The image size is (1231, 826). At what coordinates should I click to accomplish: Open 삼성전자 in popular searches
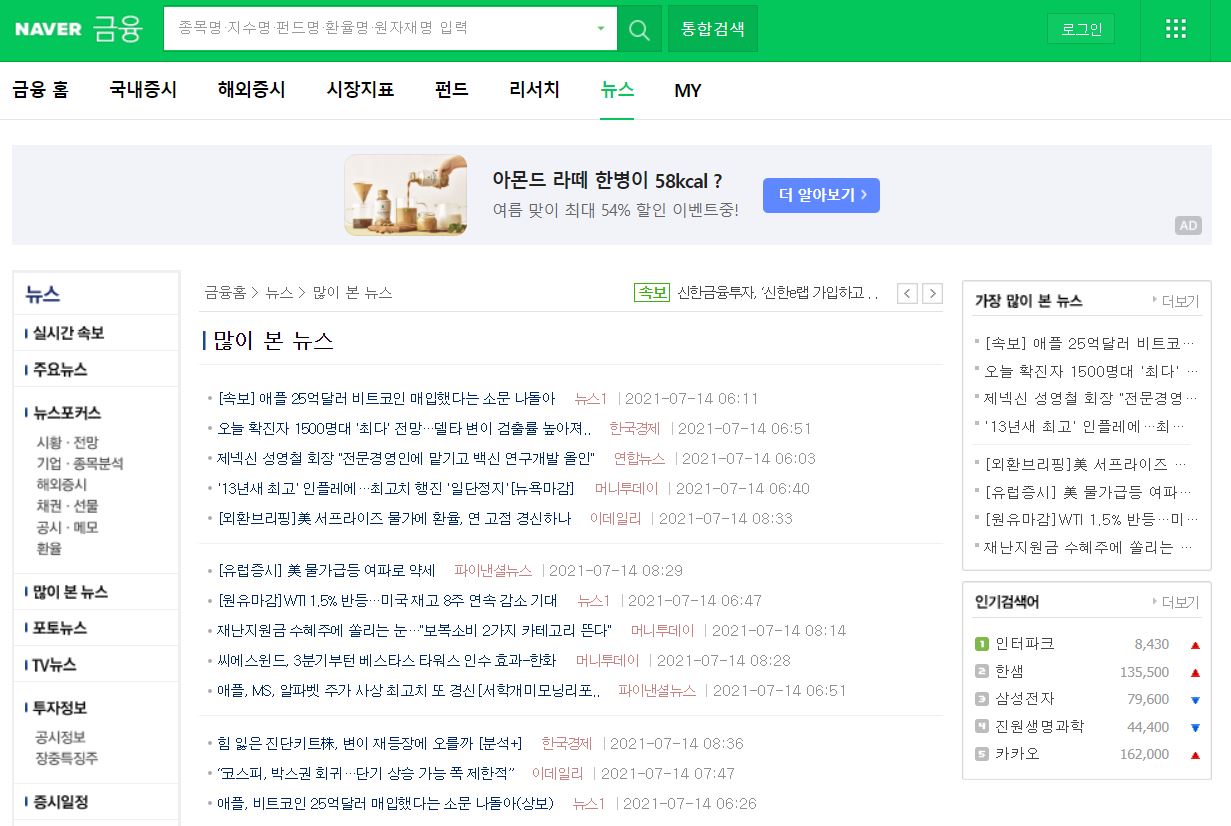pyautogui.click(x=1025, y=699)
